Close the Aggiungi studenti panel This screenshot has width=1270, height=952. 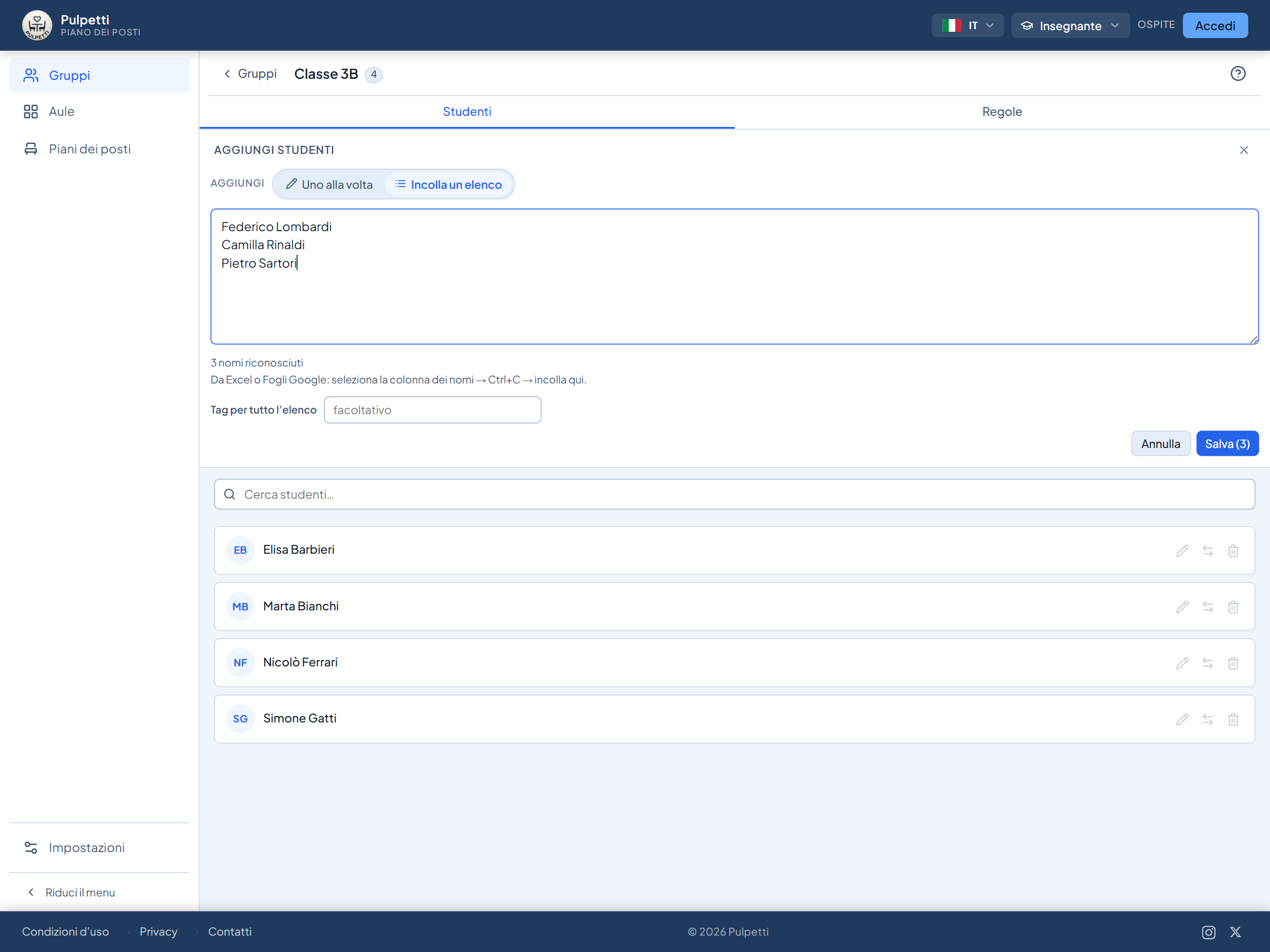1244,150
